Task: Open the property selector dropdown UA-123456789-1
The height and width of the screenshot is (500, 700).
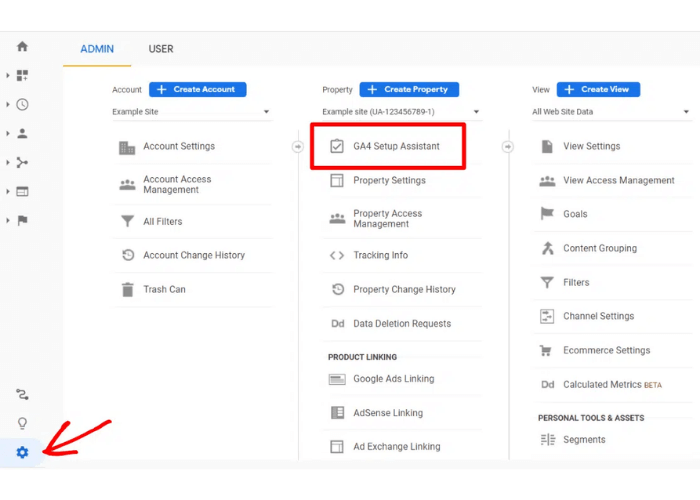Action: (402, 112)
